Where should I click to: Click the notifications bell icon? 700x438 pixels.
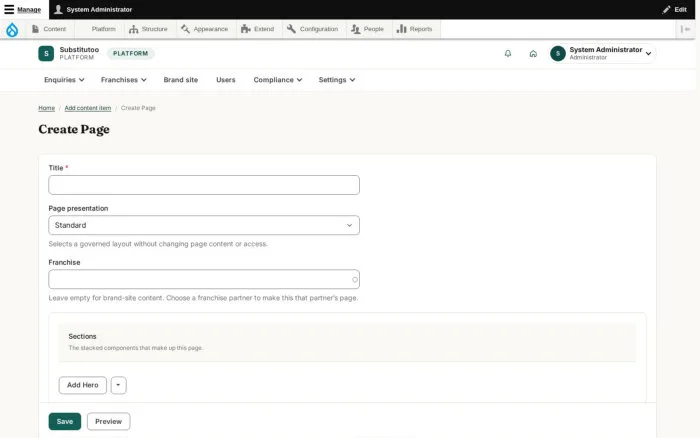(508, 54)
